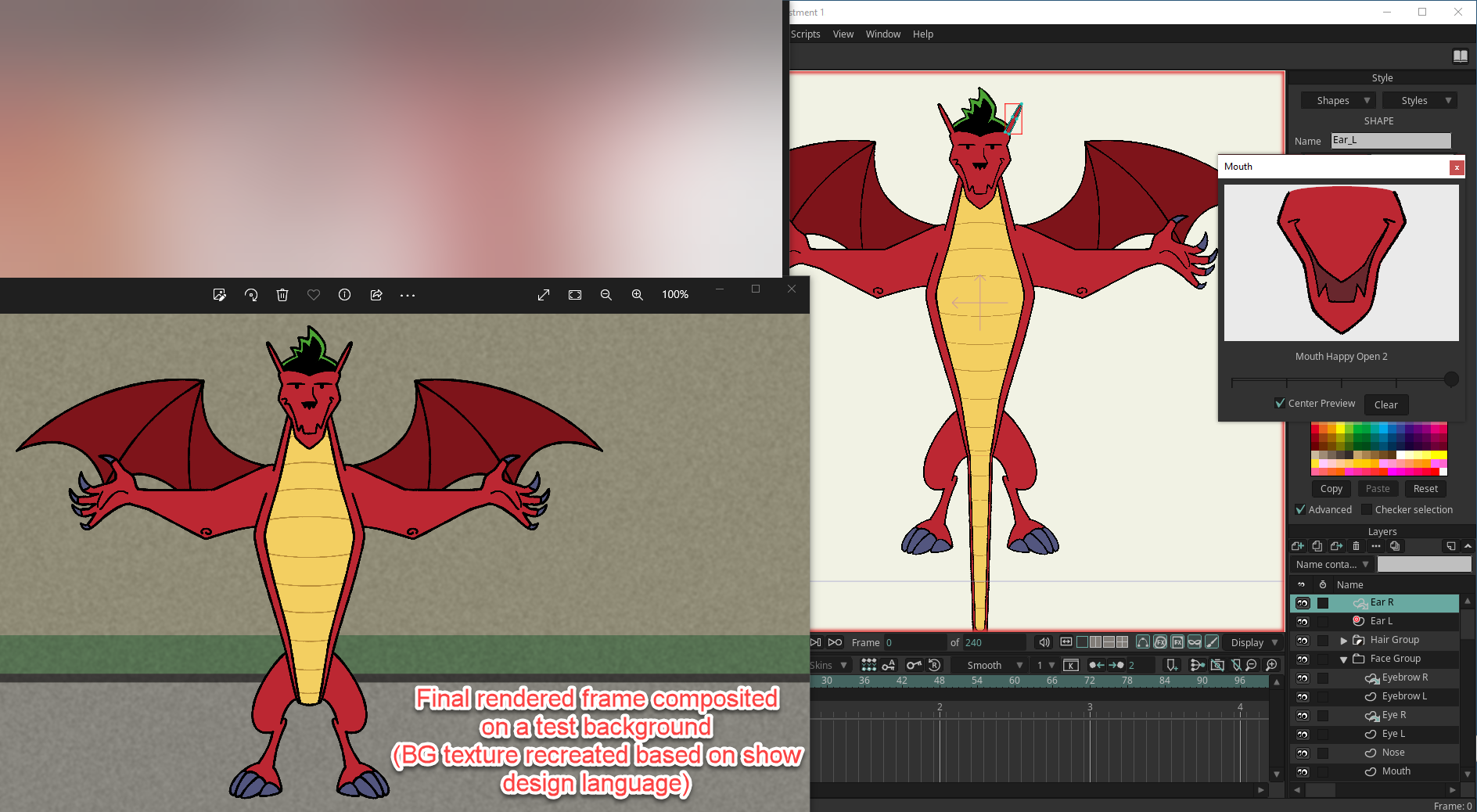Open the Smooth interpolation dropdown
The image size is (1477, 812).
[x=990, y=665]
